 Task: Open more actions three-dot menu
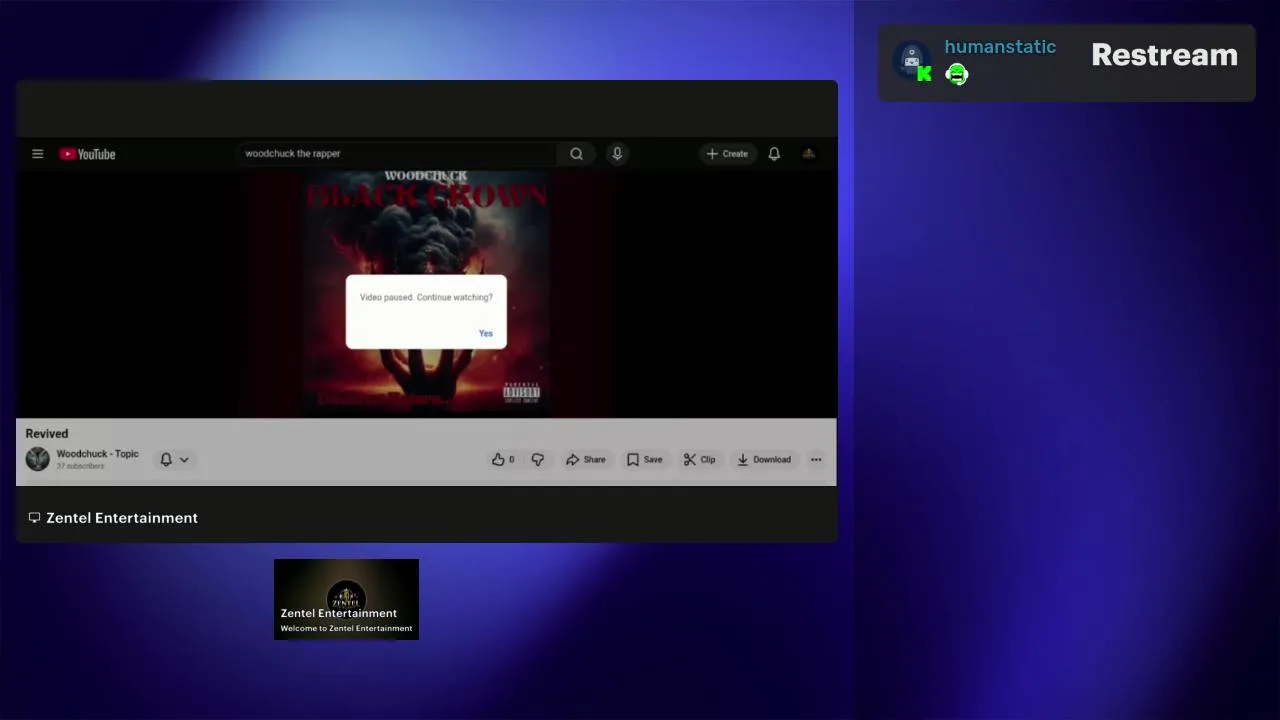(x=816, y=460)
